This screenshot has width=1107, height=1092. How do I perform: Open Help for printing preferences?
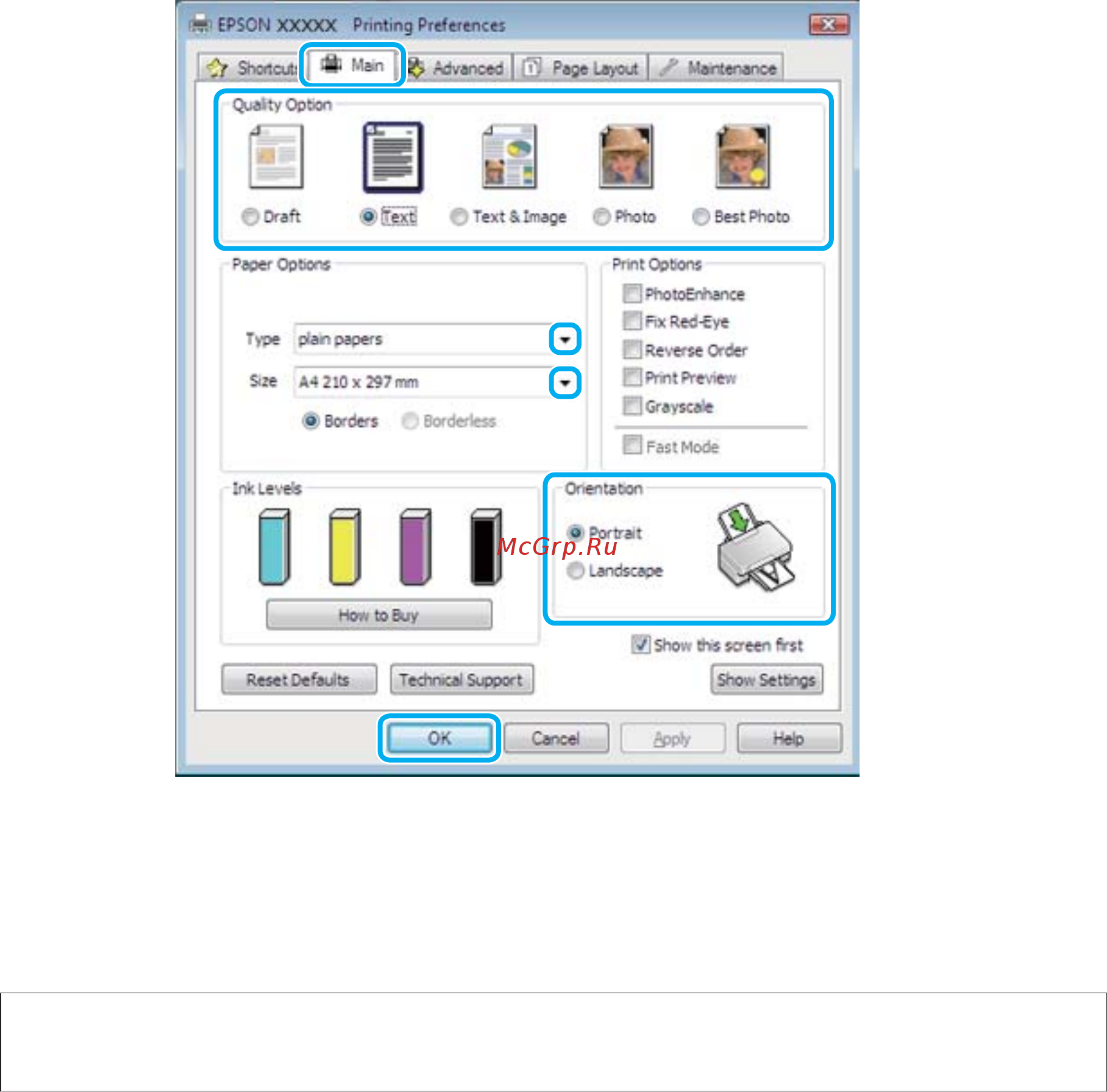789,738
